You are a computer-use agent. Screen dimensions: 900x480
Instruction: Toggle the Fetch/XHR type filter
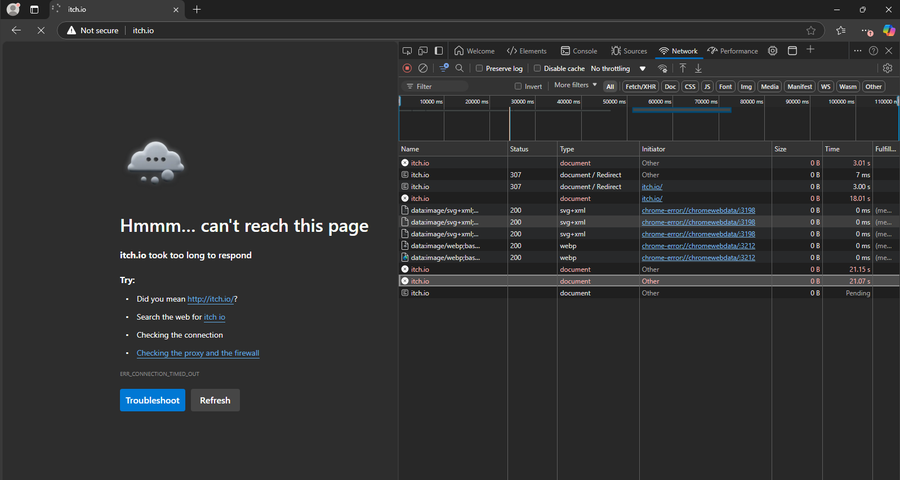(641, 87)
